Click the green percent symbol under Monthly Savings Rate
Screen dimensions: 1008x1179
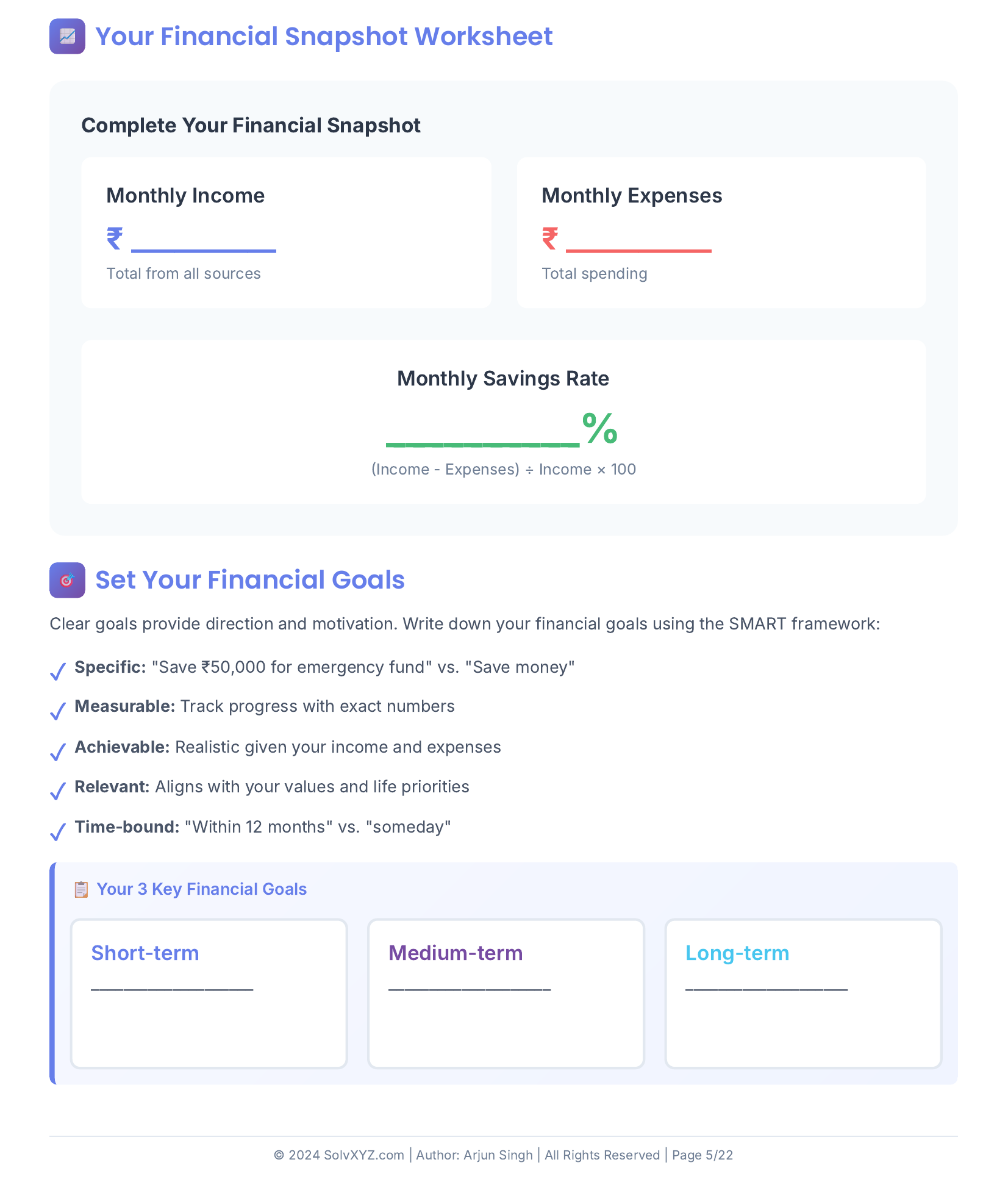click(600, 428)
